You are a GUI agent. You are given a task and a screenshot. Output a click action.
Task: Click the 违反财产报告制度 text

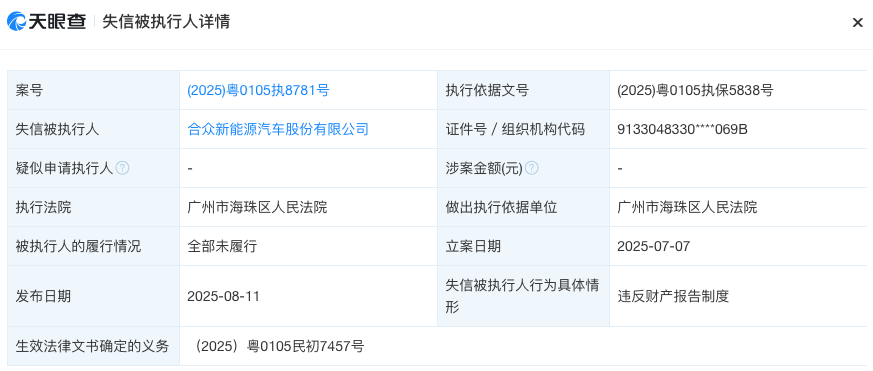(673, 296)
